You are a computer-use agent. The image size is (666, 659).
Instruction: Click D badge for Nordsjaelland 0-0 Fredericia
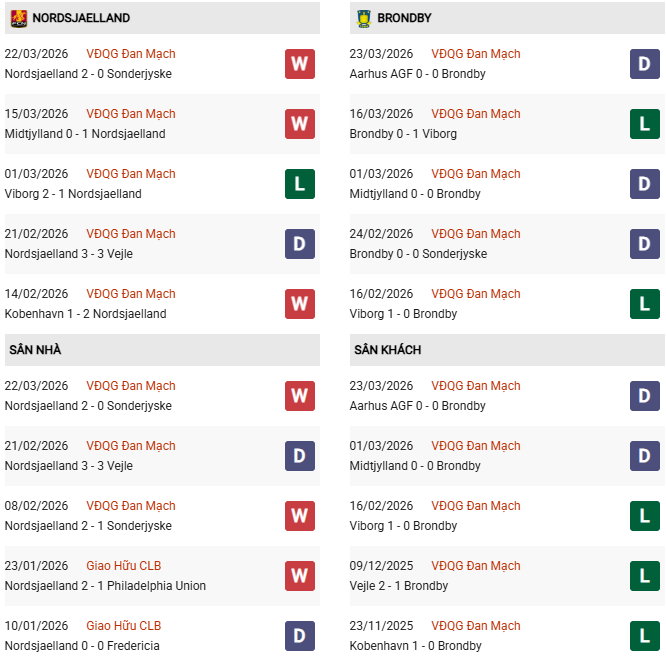pyautogui.click(x=300, y=636)
